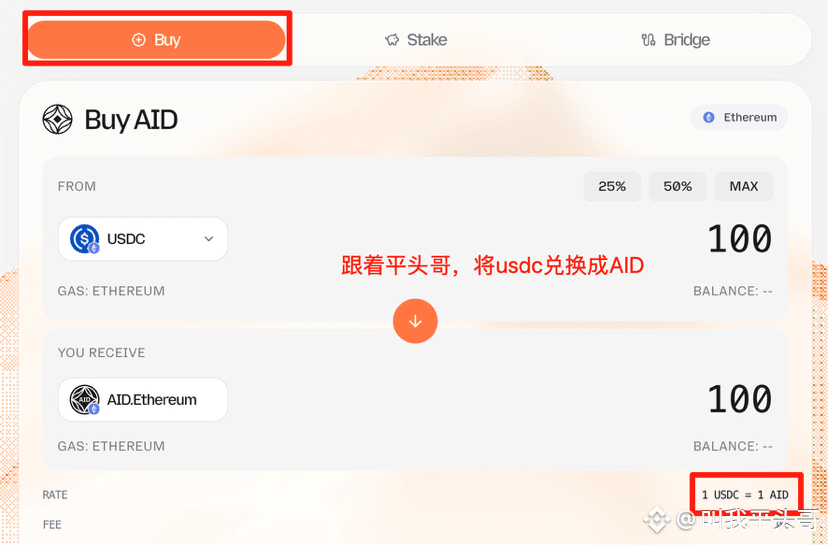Screen dimensions: 828x545
Task: Click the rate text 1 USDC = 1 AID
Action: pos(745,495)
